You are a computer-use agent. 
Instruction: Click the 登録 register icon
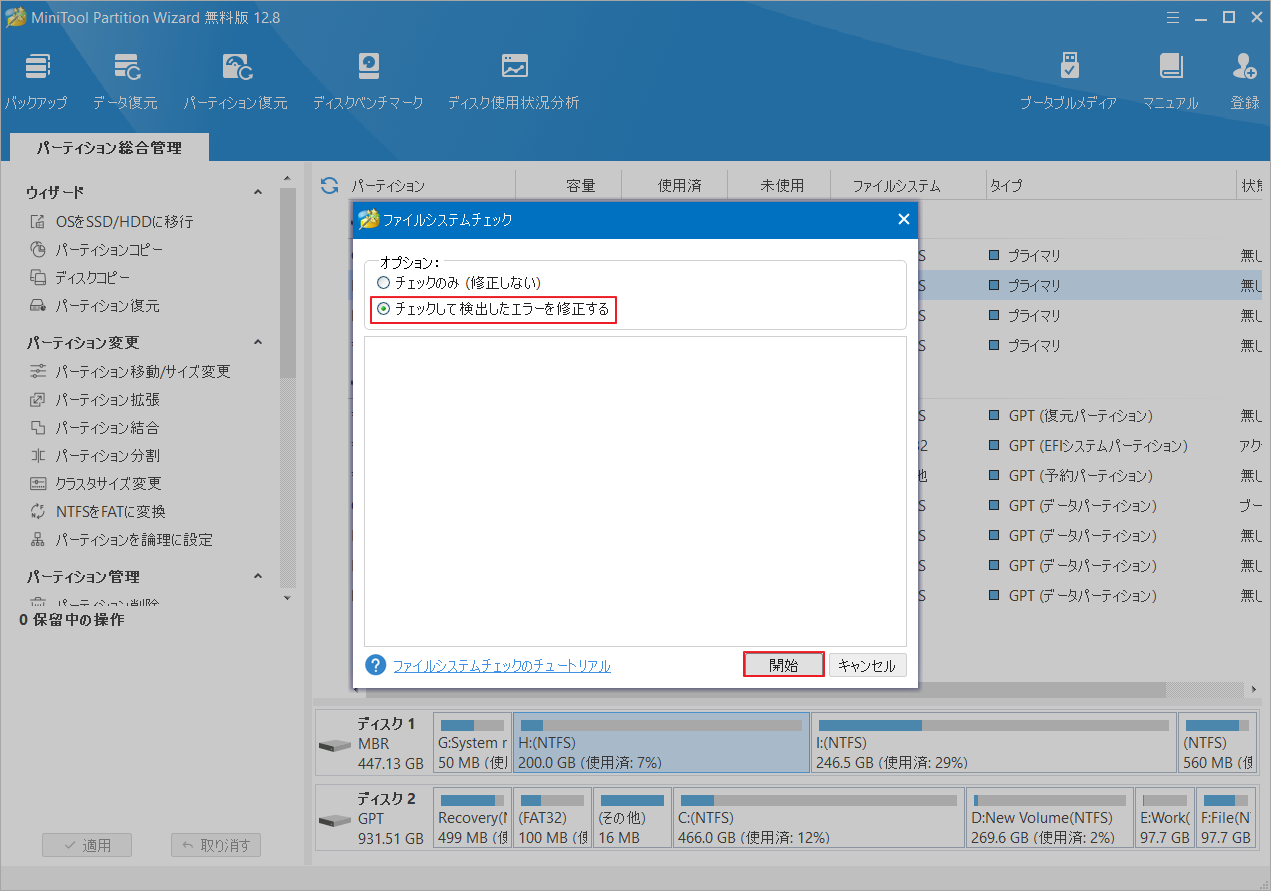point(1245,81)
